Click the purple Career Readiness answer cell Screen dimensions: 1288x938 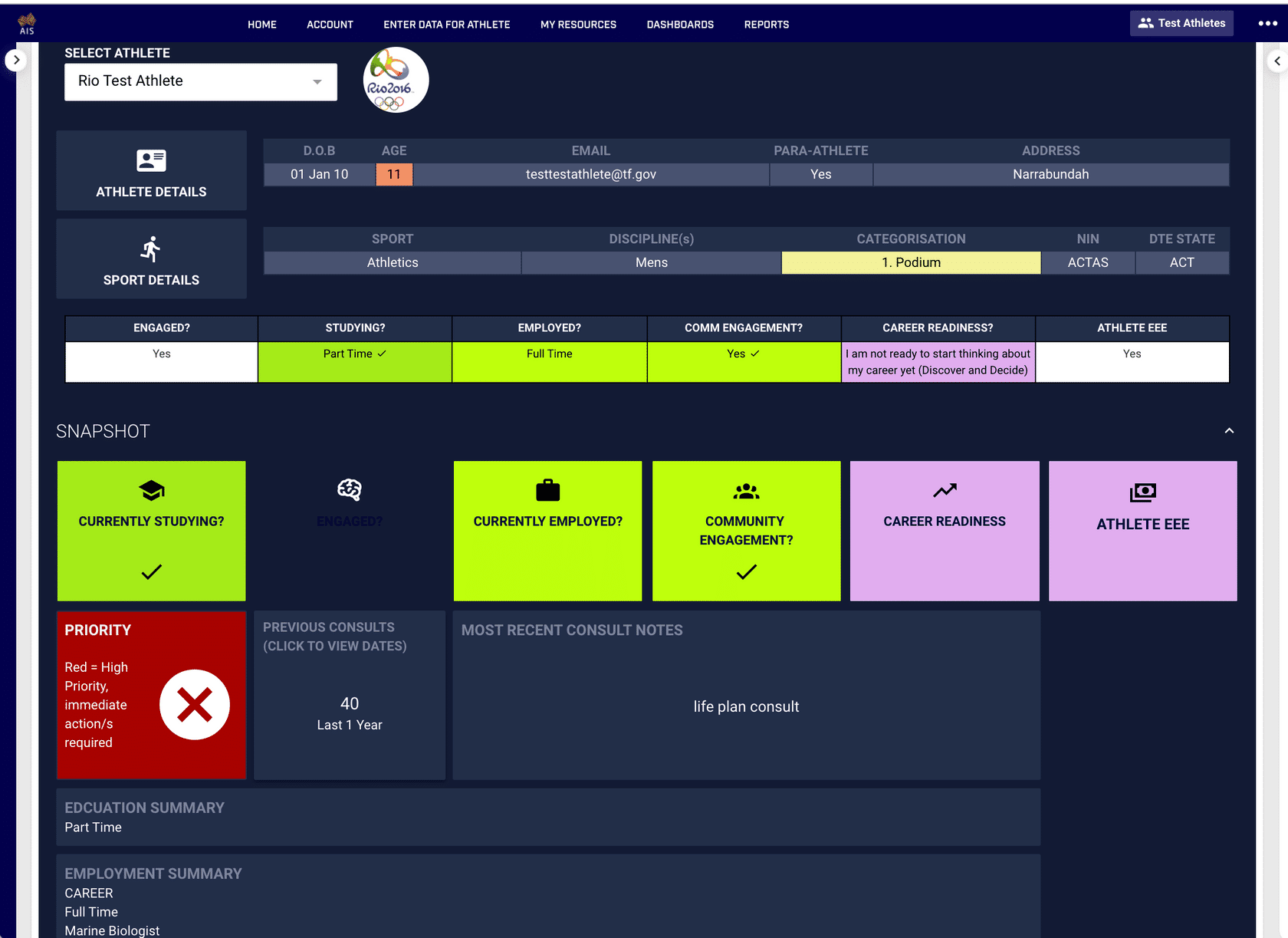click(x=938, y=362)
